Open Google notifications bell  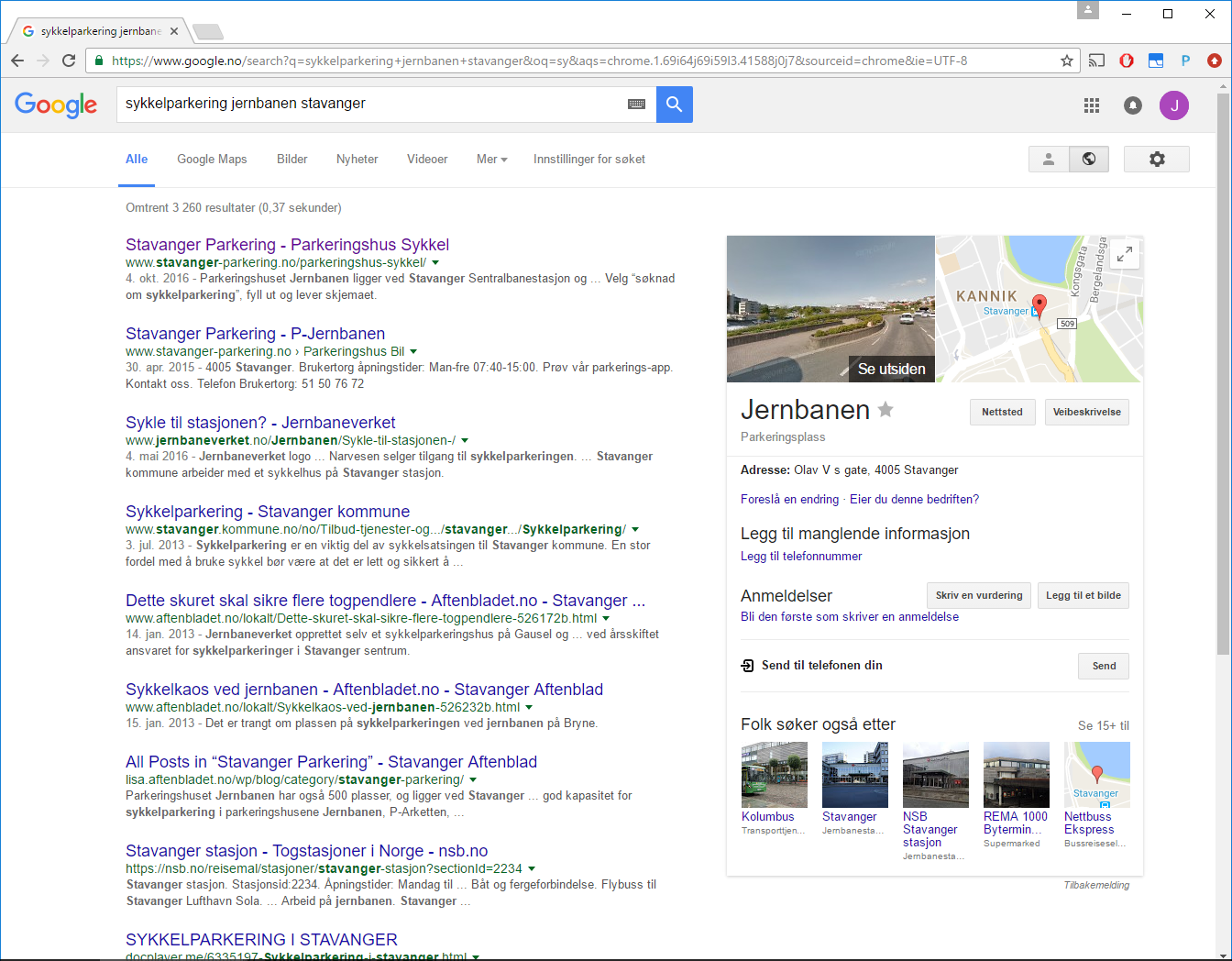(1133, 105)
